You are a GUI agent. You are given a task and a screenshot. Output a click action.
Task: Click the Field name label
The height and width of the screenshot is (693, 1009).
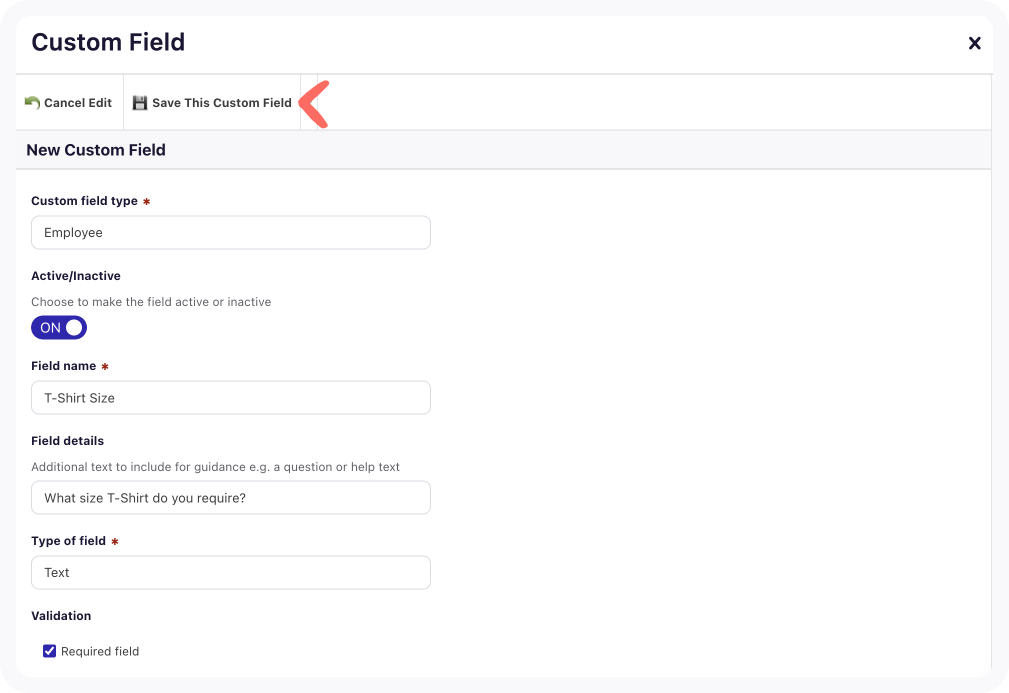[64, 366]
